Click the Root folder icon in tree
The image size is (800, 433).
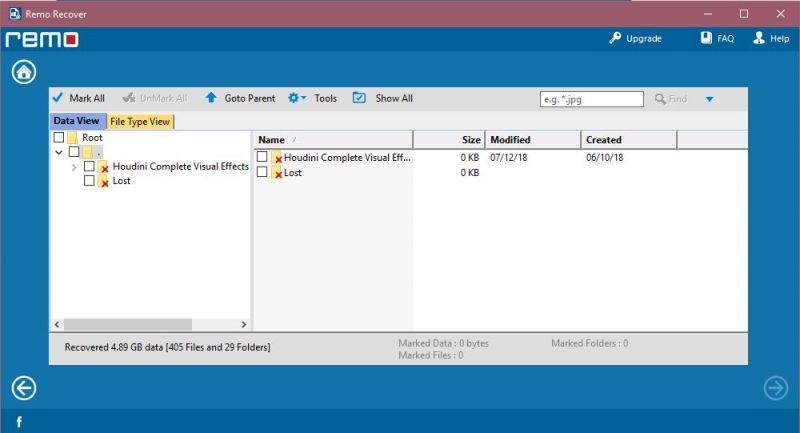72,137
